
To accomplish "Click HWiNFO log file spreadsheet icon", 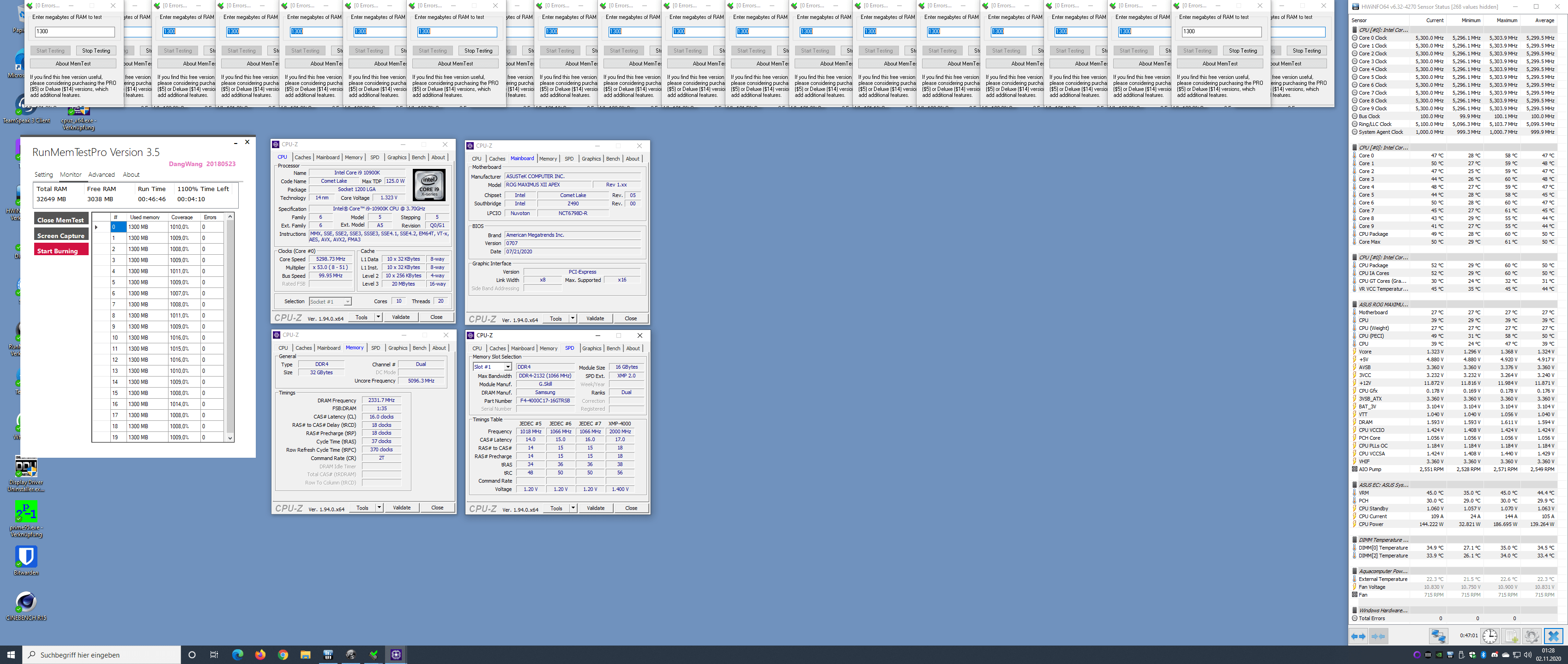I will tap(1511, 636).
